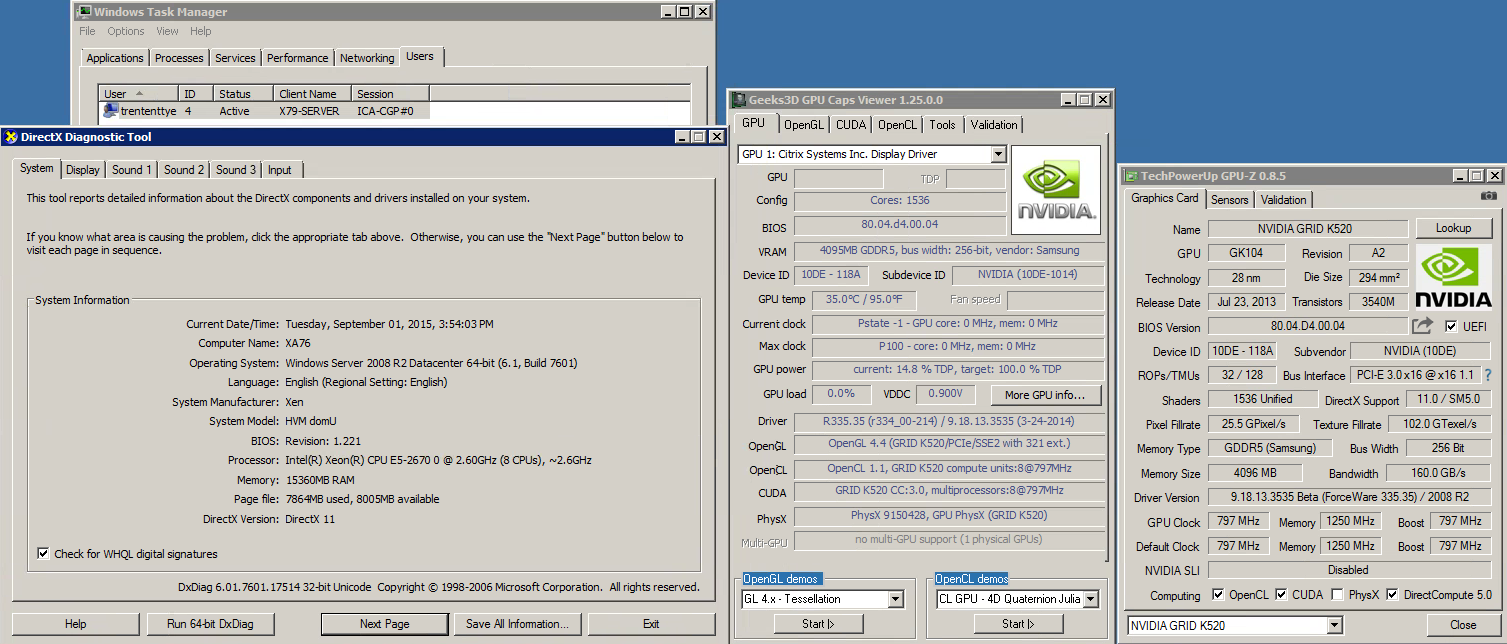Open Task Manager Help menu
The height and width of the screenshot is (644, 1507).
click(201, 32)
